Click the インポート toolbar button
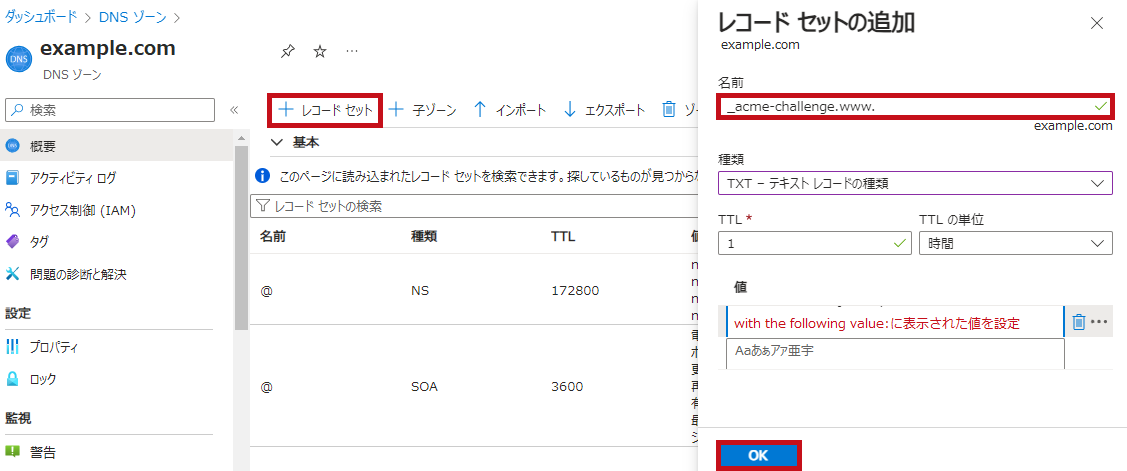This screenshot has height=471, width=1127. pos(510,110)
